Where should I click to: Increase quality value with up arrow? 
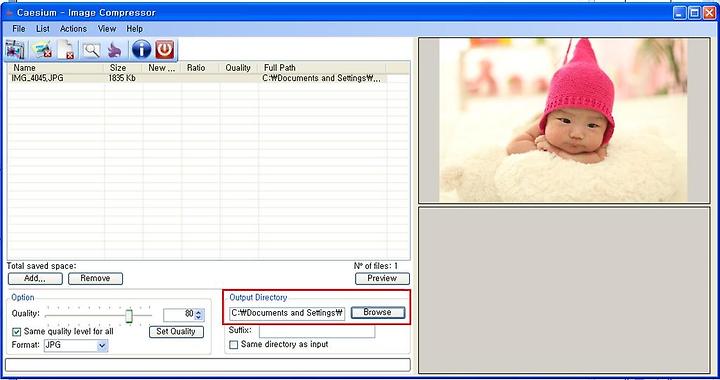[198, 312]
